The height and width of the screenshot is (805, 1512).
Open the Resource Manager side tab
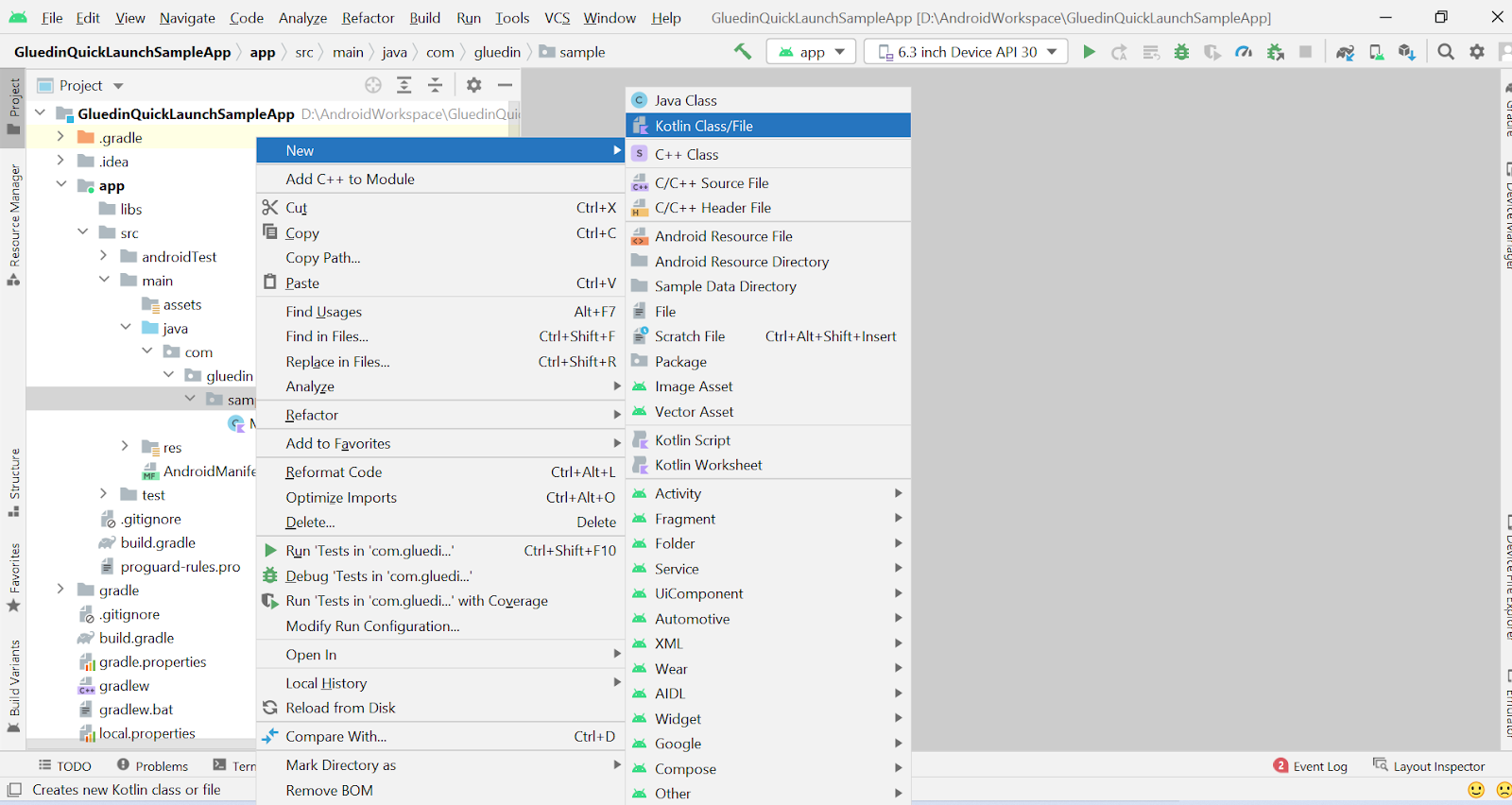14,225
